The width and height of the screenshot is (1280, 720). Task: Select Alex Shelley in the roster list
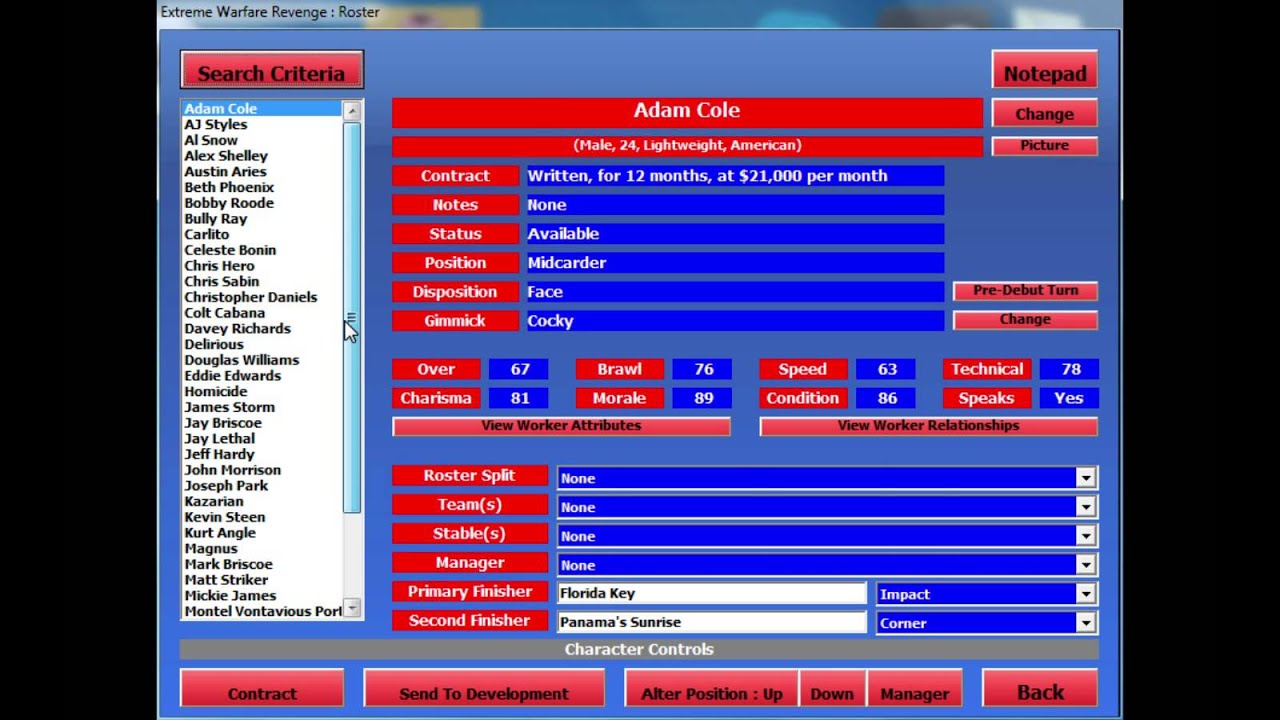[x=226, y=156]
